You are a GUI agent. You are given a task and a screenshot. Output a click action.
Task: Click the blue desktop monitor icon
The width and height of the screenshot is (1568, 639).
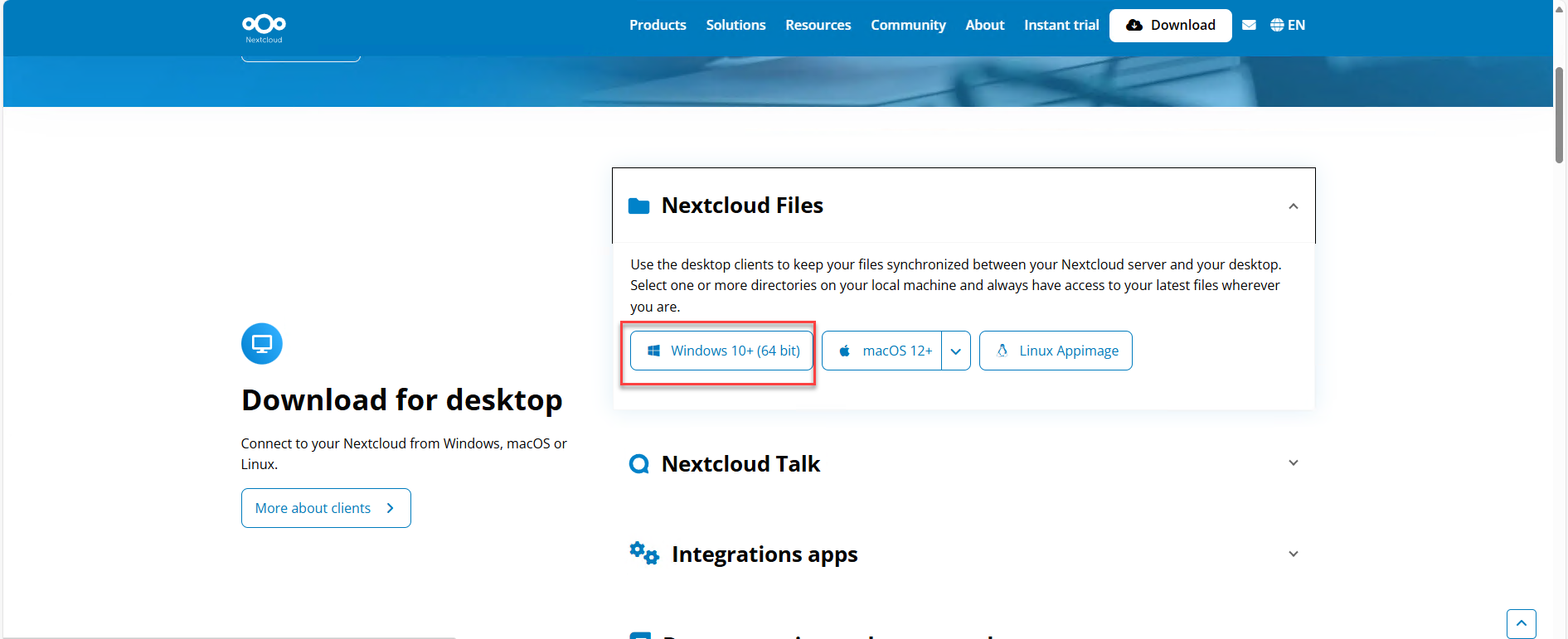(x=262, y=343)
